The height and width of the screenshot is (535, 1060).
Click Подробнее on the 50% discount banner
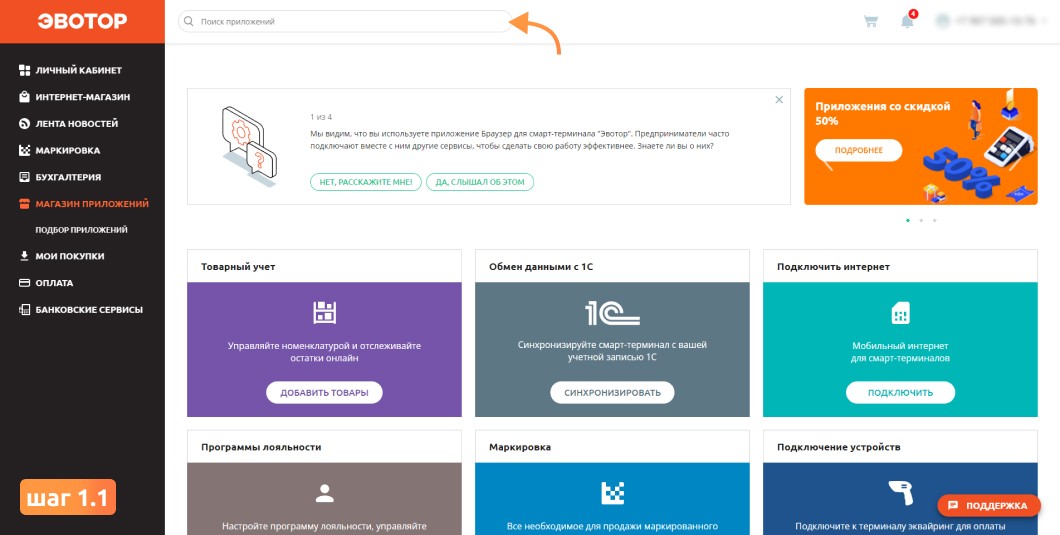[859, 150]
